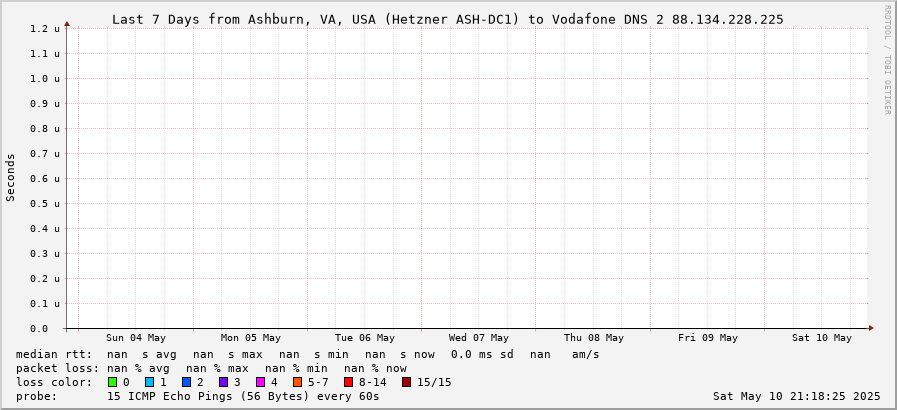Click '15 ICMP Echo Pings (56 Bytes) every 60s'
Image resolution: width=897 pixels, height=410 pixels.
243,396
